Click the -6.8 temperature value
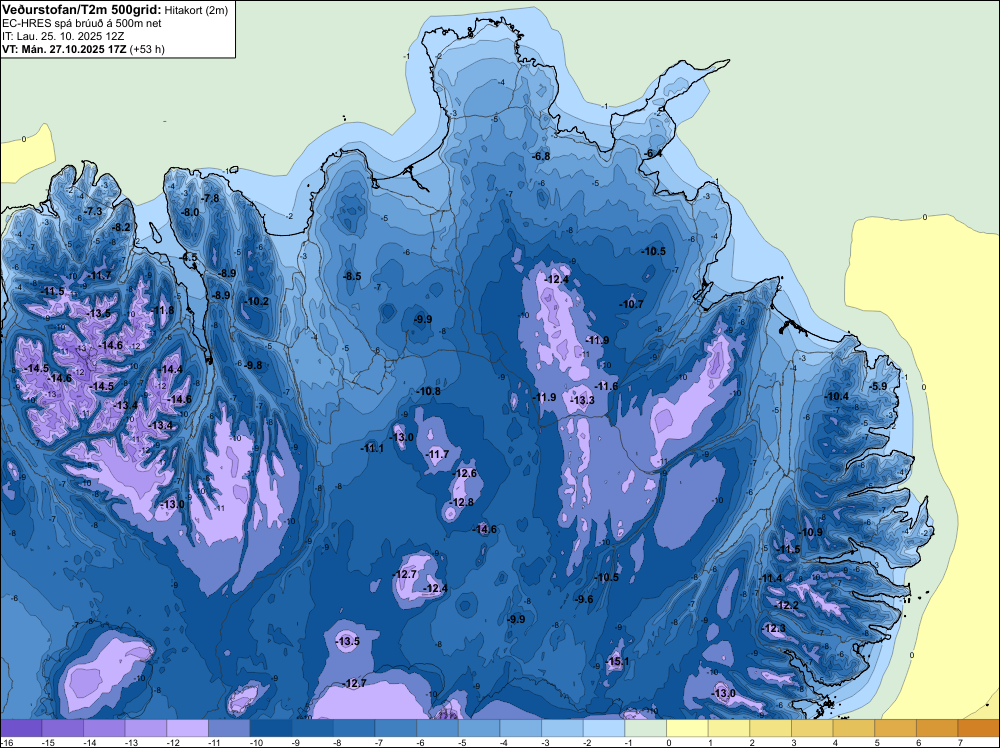Image resolution: width=1000 pixels, height=748 pixels. click(x=541, y=156)
